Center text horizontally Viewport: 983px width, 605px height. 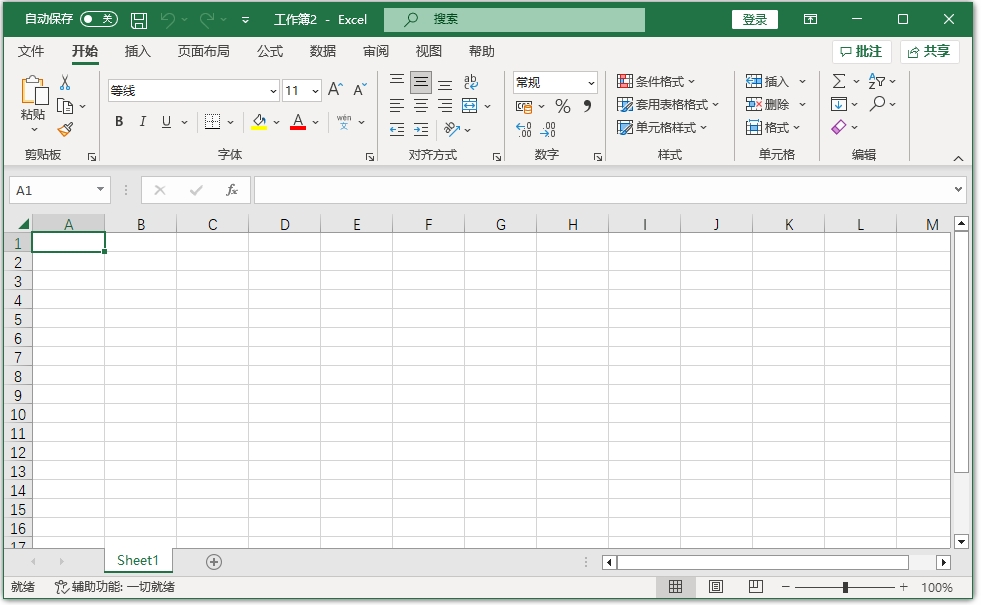[x=421, y=105]
